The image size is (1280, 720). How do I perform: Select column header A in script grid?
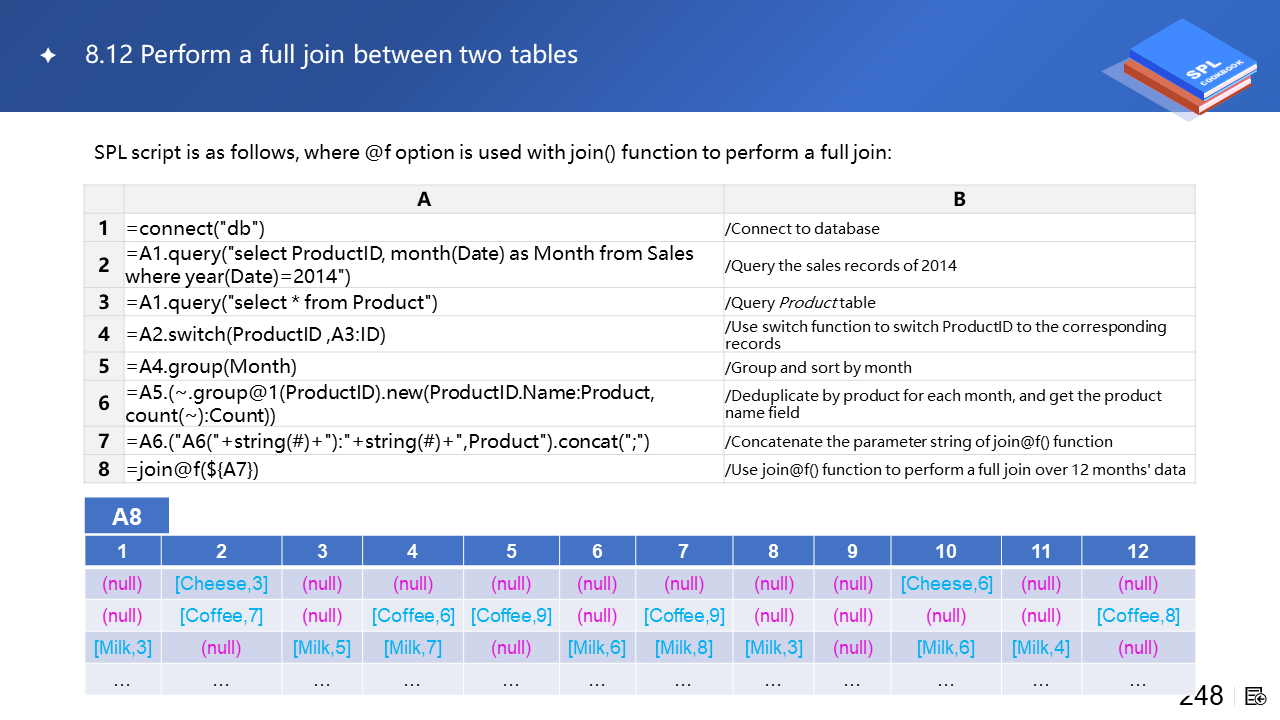tap(424, 199)
